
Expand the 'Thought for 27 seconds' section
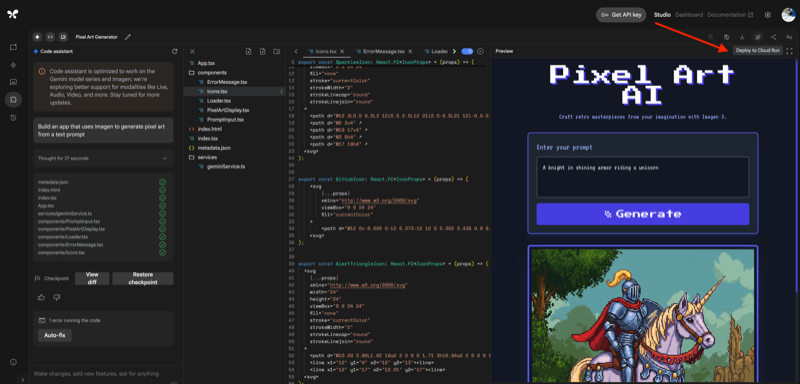tap(103, 158)
